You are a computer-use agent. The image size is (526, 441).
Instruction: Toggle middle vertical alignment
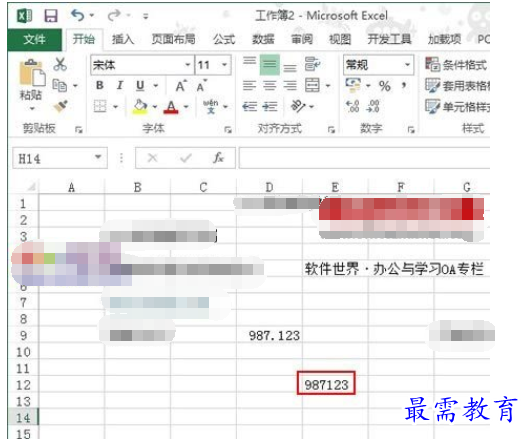tap(270, 64)
